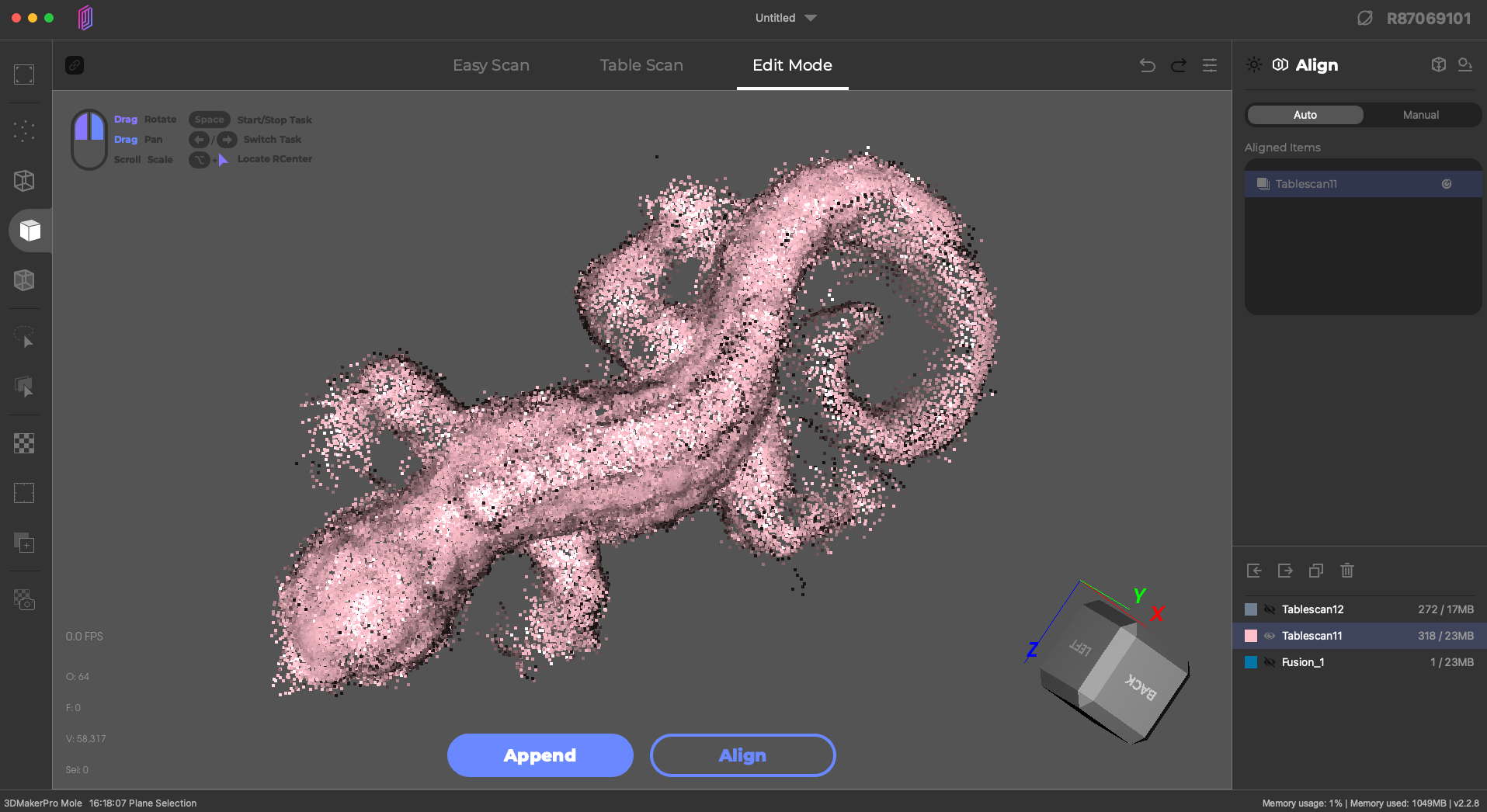Show the hidden Tablescan12 layer
Image resolution: width=1487 pixels, height=812 pixels.
[x=1270, y=609]
